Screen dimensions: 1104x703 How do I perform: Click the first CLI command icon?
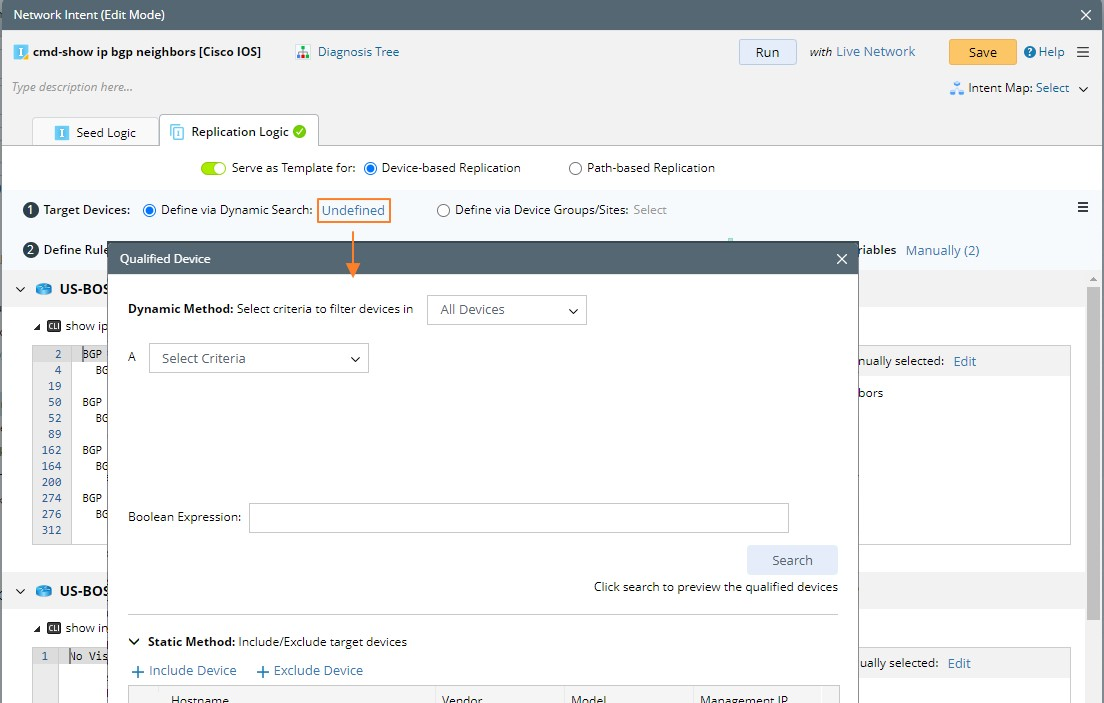click(54, 326)
